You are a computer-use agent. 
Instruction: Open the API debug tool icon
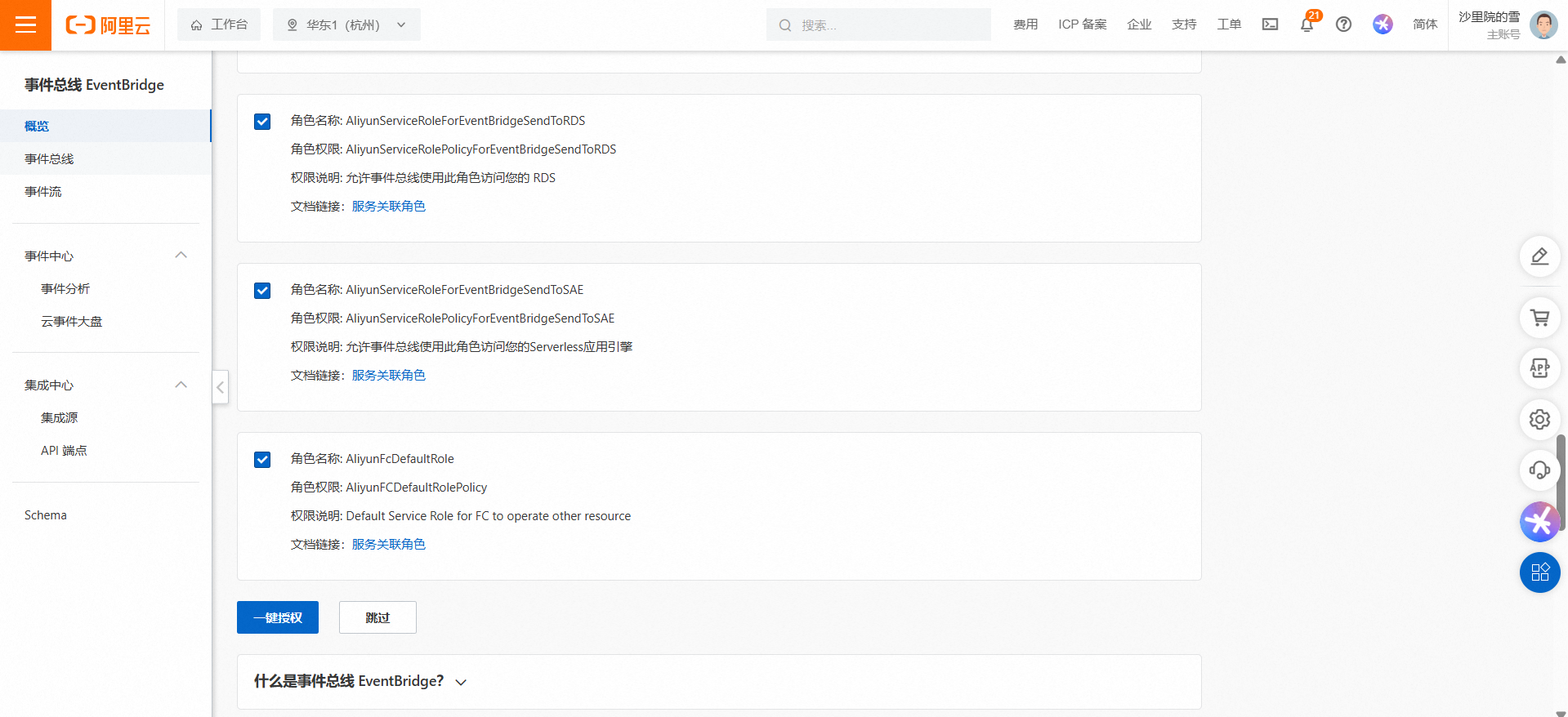[x=1539, y=368]
